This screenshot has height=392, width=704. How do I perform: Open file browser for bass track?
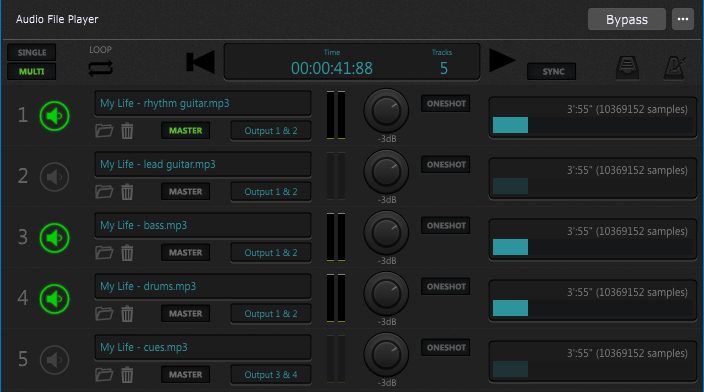pos(104,253)
